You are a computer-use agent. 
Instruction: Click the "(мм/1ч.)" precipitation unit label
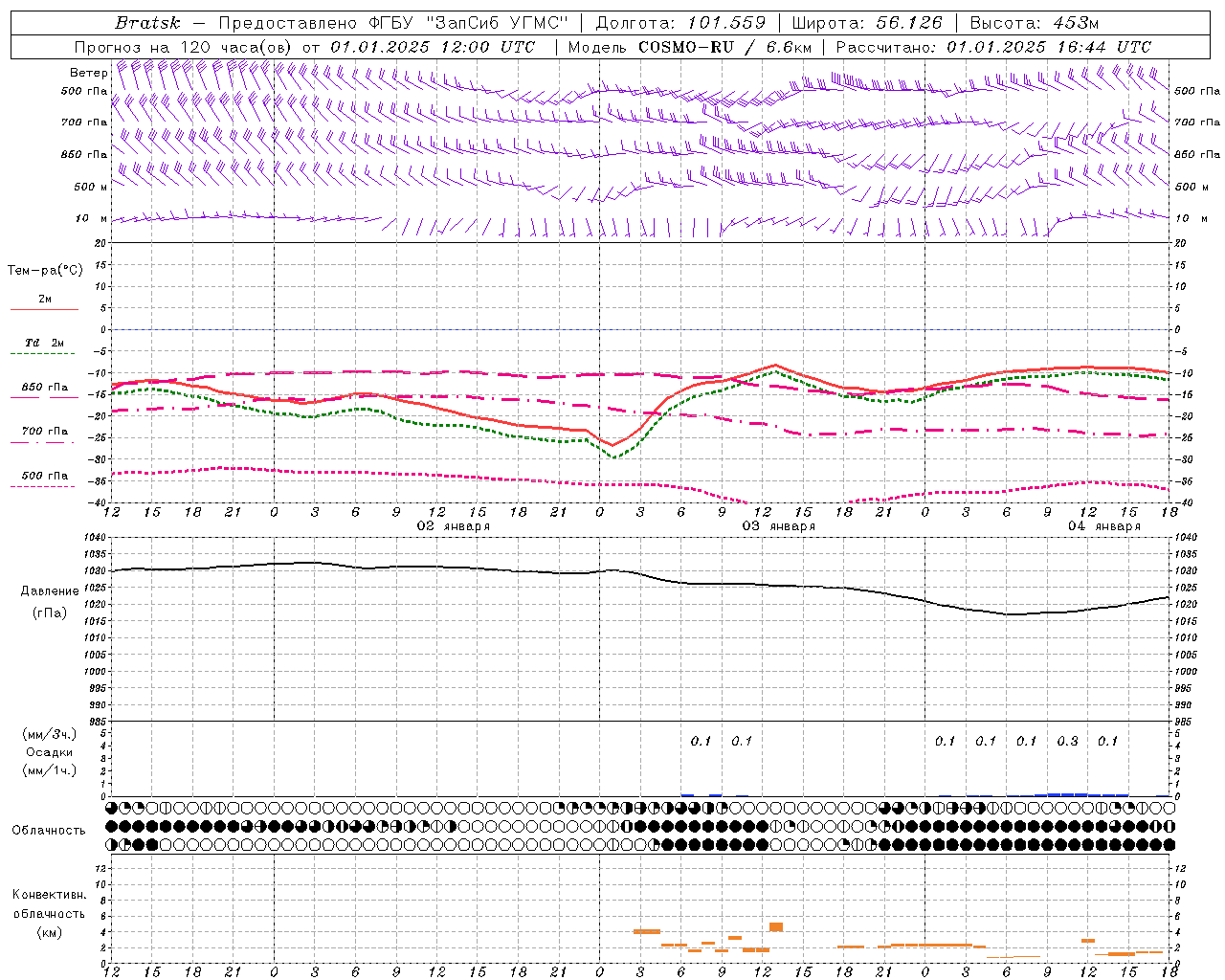click(x=50, y=770)
